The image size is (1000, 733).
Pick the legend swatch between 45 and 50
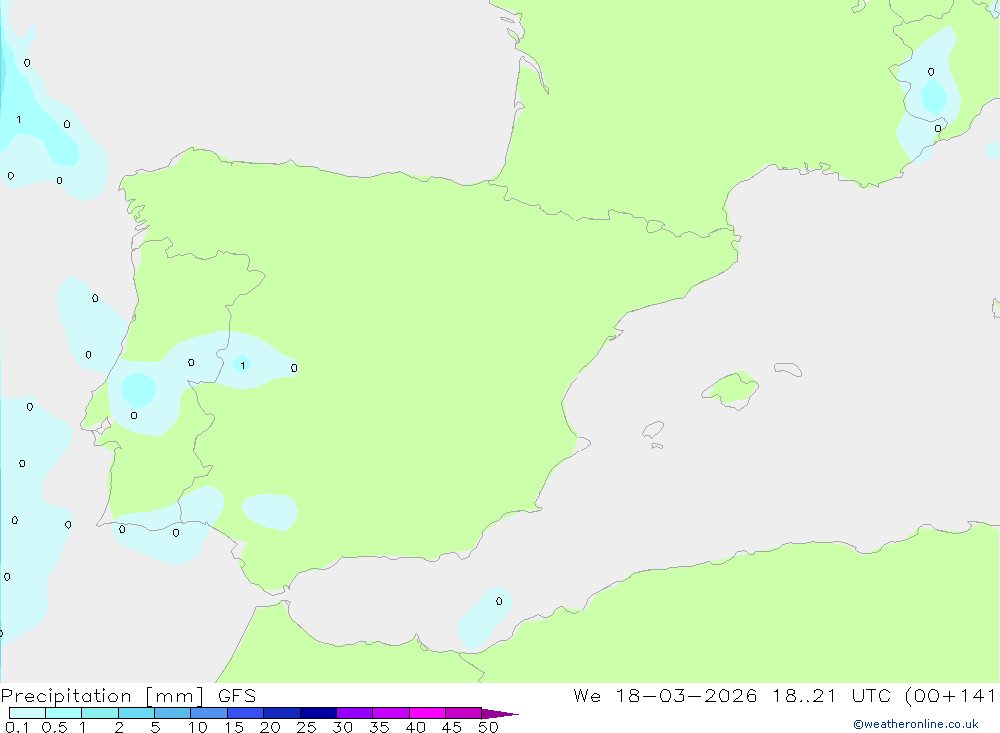click(x=464, y=713)
